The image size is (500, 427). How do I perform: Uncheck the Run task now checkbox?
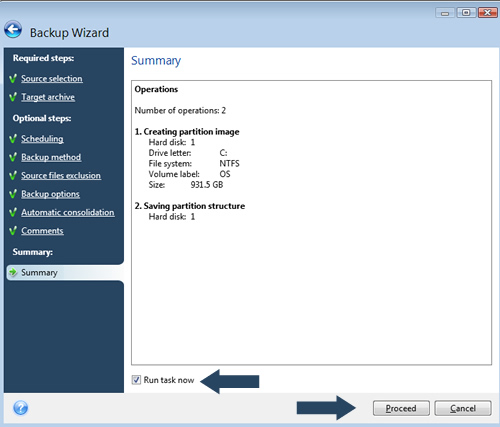click(x=136, y=380)
